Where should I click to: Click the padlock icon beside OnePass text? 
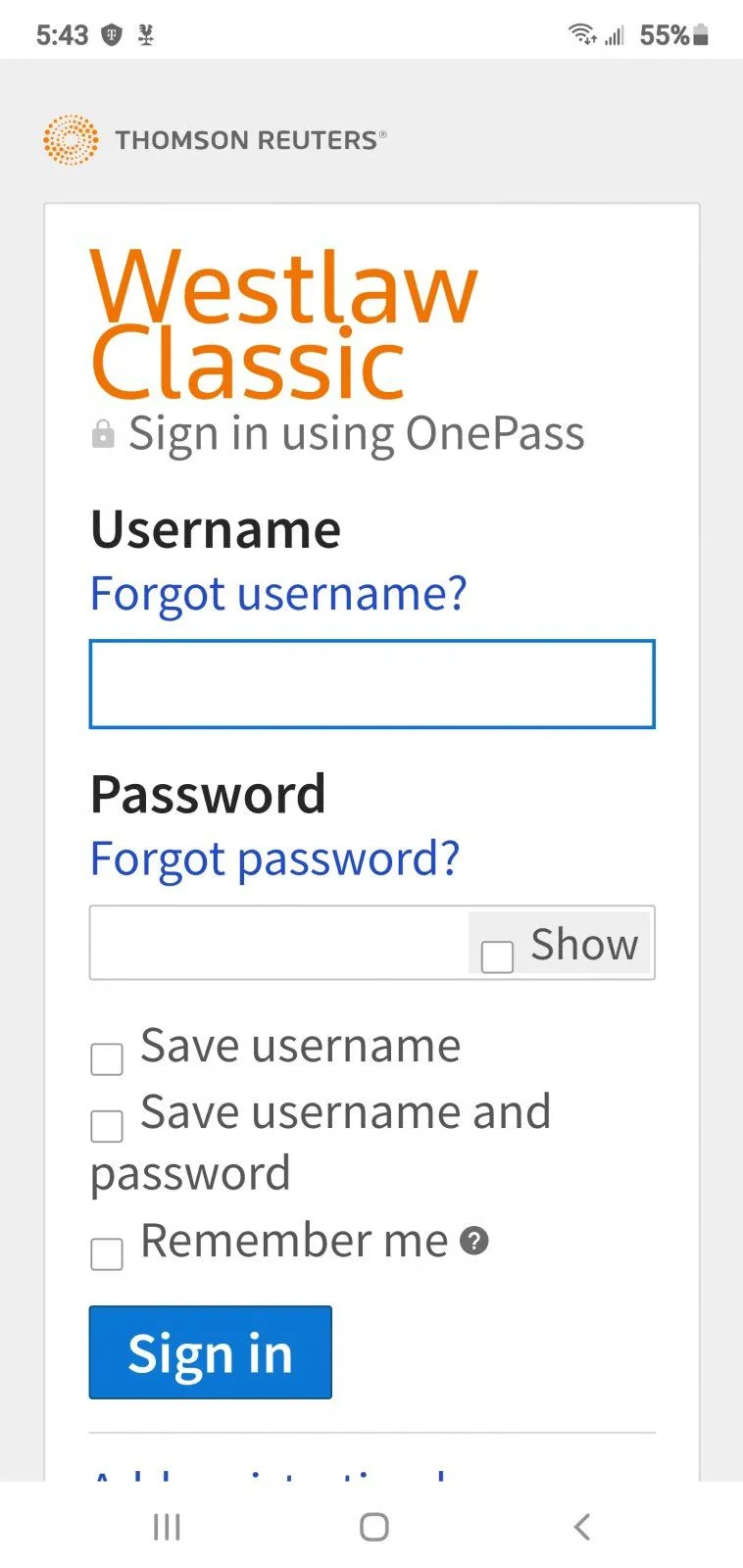click(103, 432)
